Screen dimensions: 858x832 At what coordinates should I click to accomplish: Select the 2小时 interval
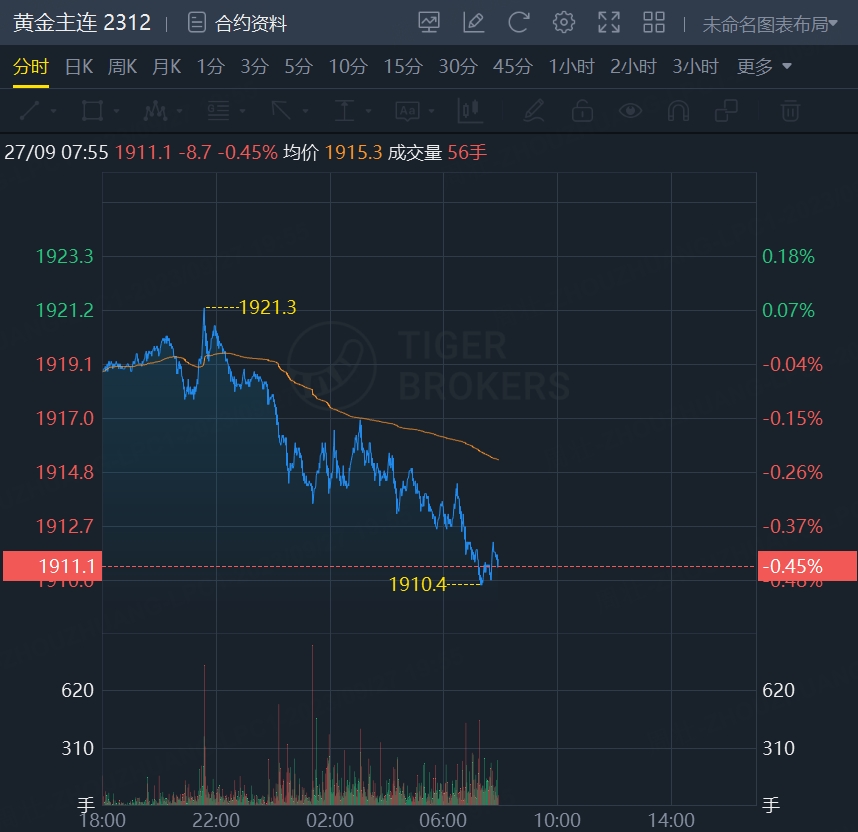(633, 67)
